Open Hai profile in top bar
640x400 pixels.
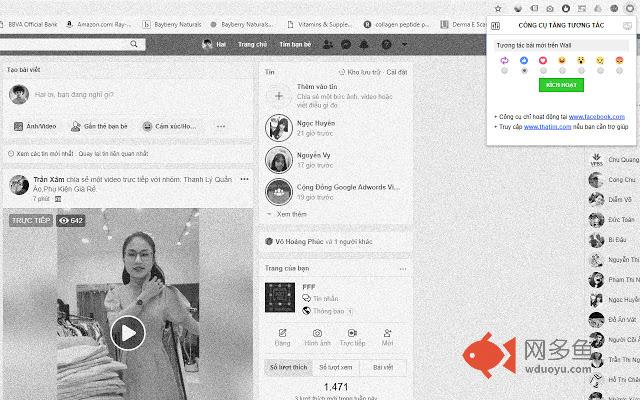(214, 44)
